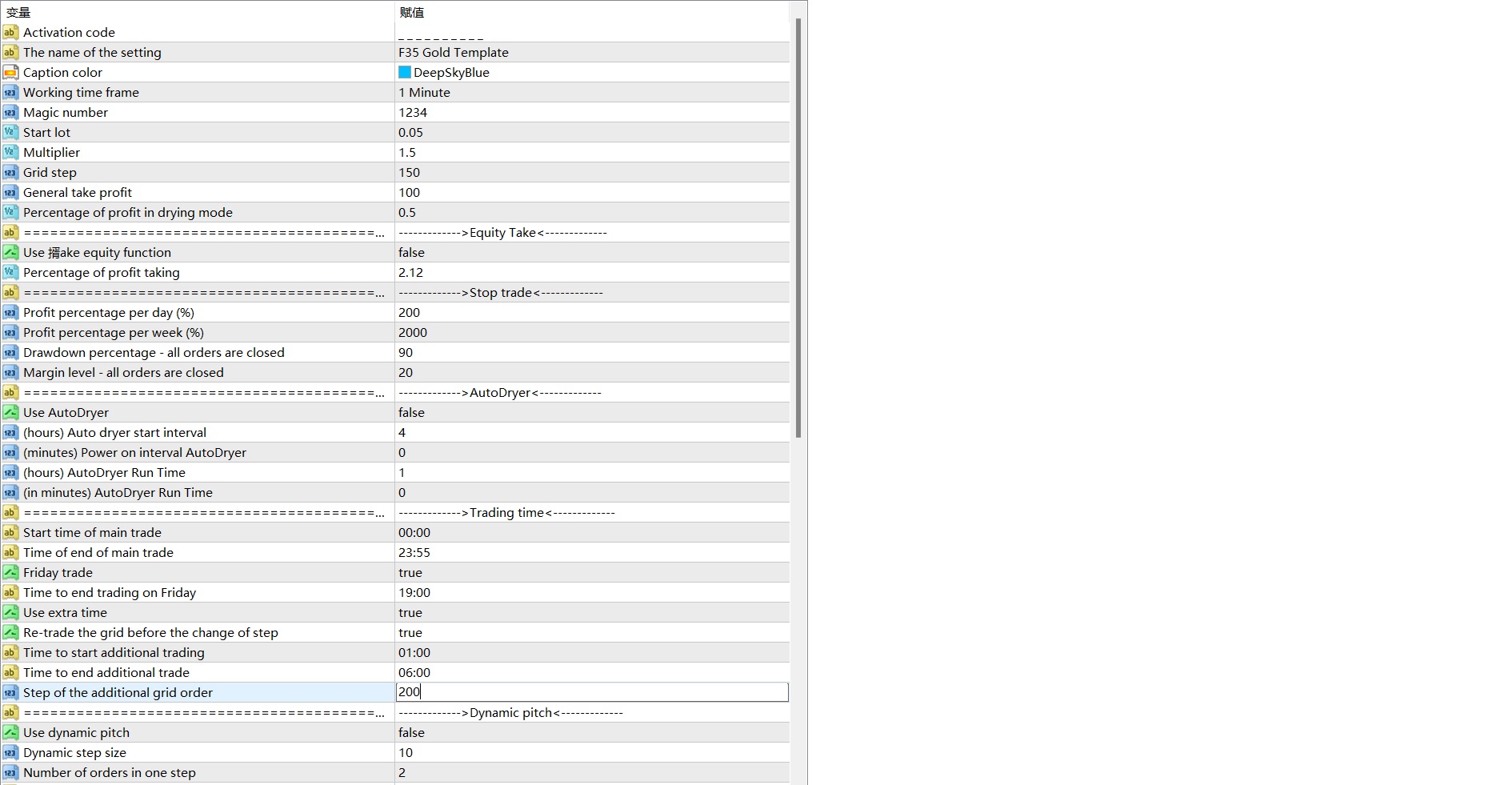Click the boolean icon next to Friday trade

[10, 572]
